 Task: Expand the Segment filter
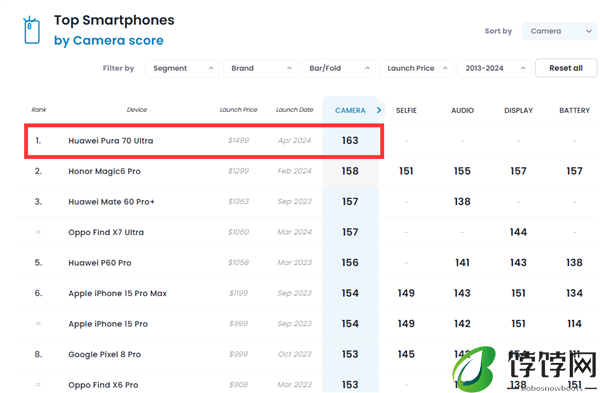(182, 68)
